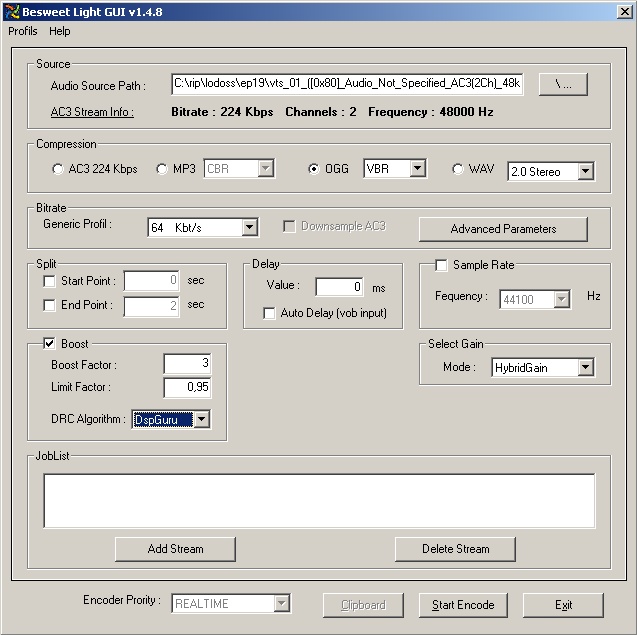
Task: Click the Audio Source Path field
Action: [347, 84]
